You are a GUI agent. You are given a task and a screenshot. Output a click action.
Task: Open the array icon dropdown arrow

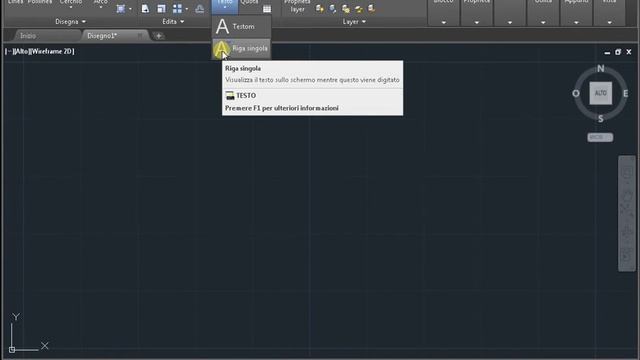click(x=187, y=9)
